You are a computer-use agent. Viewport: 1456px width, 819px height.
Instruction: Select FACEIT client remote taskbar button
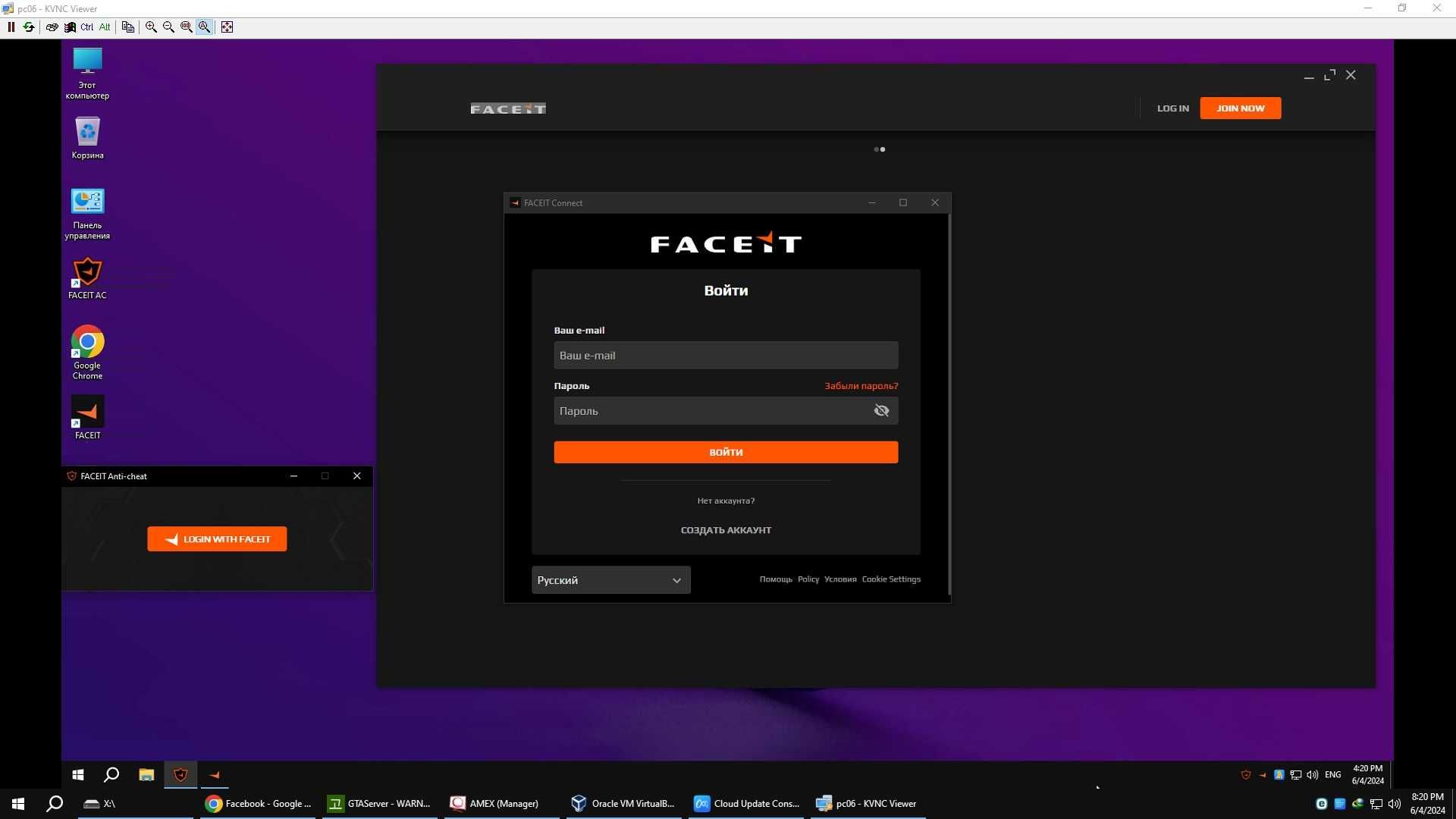pyautogui.click(x=215, y=774)
